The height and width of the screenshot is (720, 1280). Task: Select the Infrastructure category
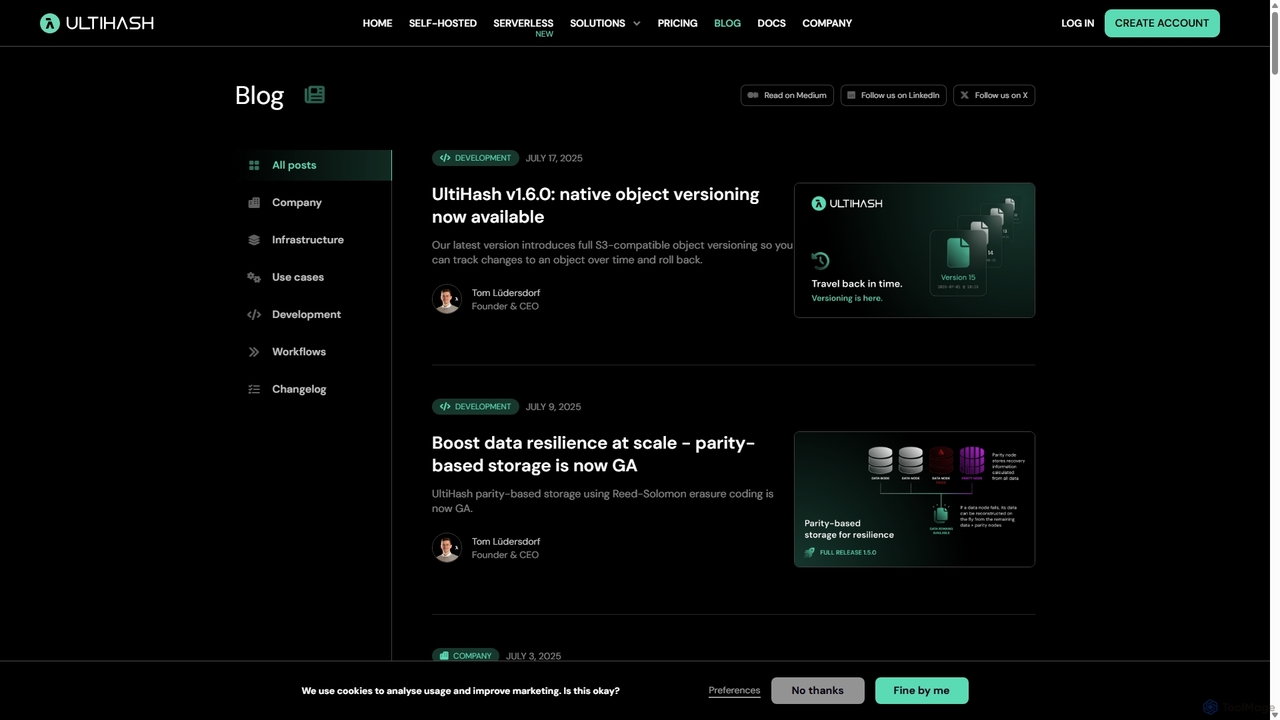(314, 240)
